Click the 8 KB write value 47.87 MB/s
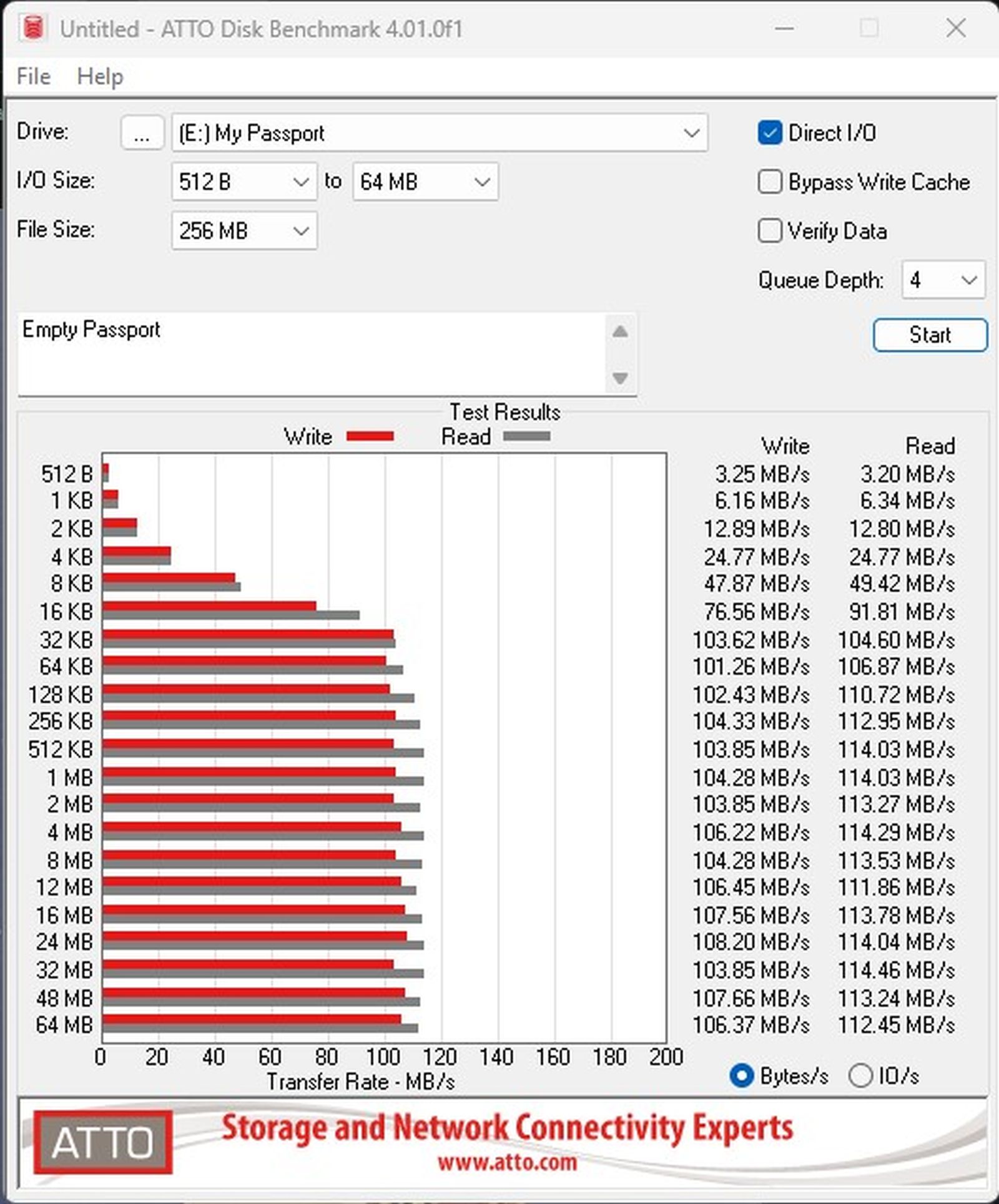The height and width of the screenshot is (1204, 999). click(757, 584)
